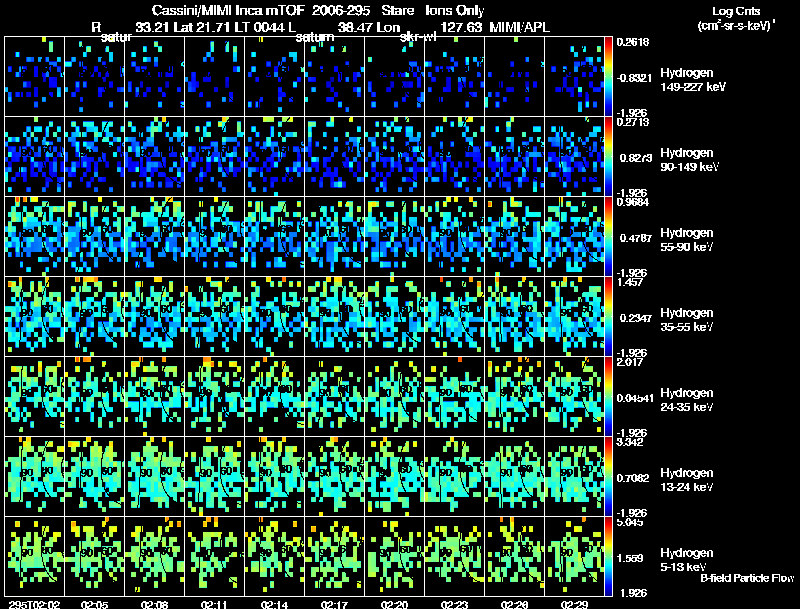The height and width of the screenshot is (609, 800).
Task: Click the 5-13 keV panel at 02:05
Action: click(94, 556)
